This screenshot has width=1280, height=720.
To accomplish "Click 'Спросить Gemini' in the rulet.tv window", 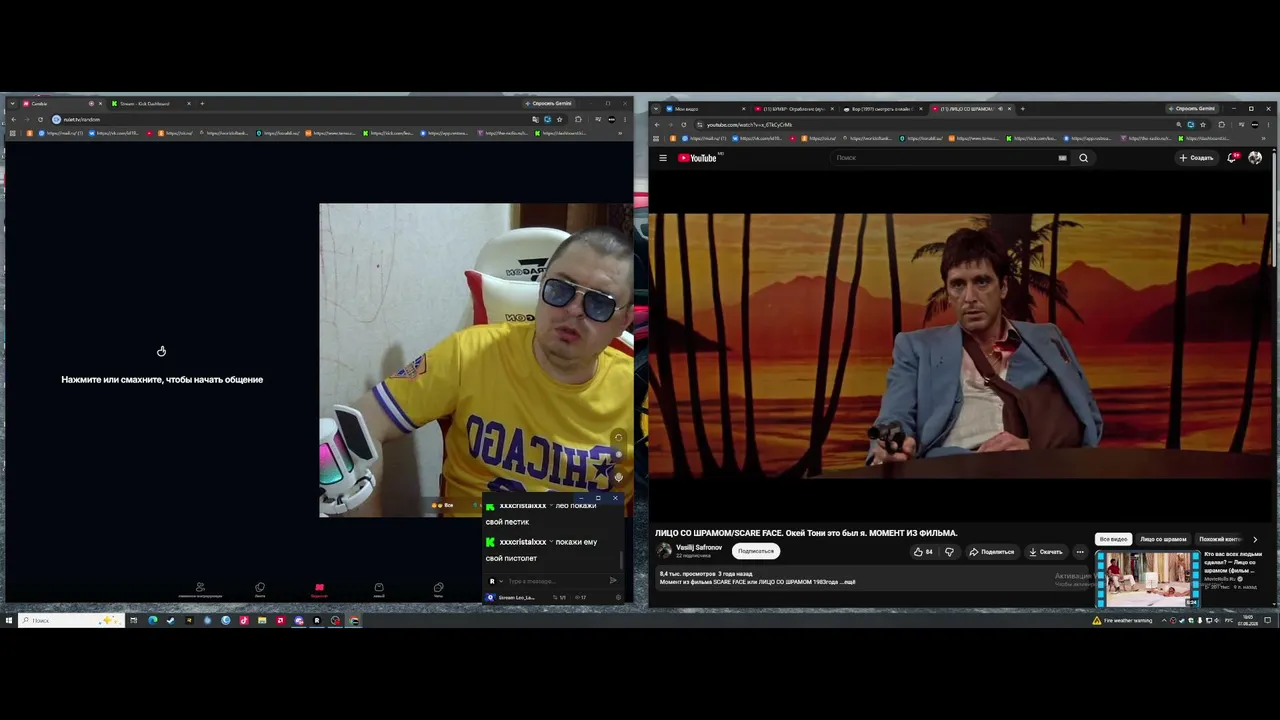I will pyautogui.click(x=548, y=104).
